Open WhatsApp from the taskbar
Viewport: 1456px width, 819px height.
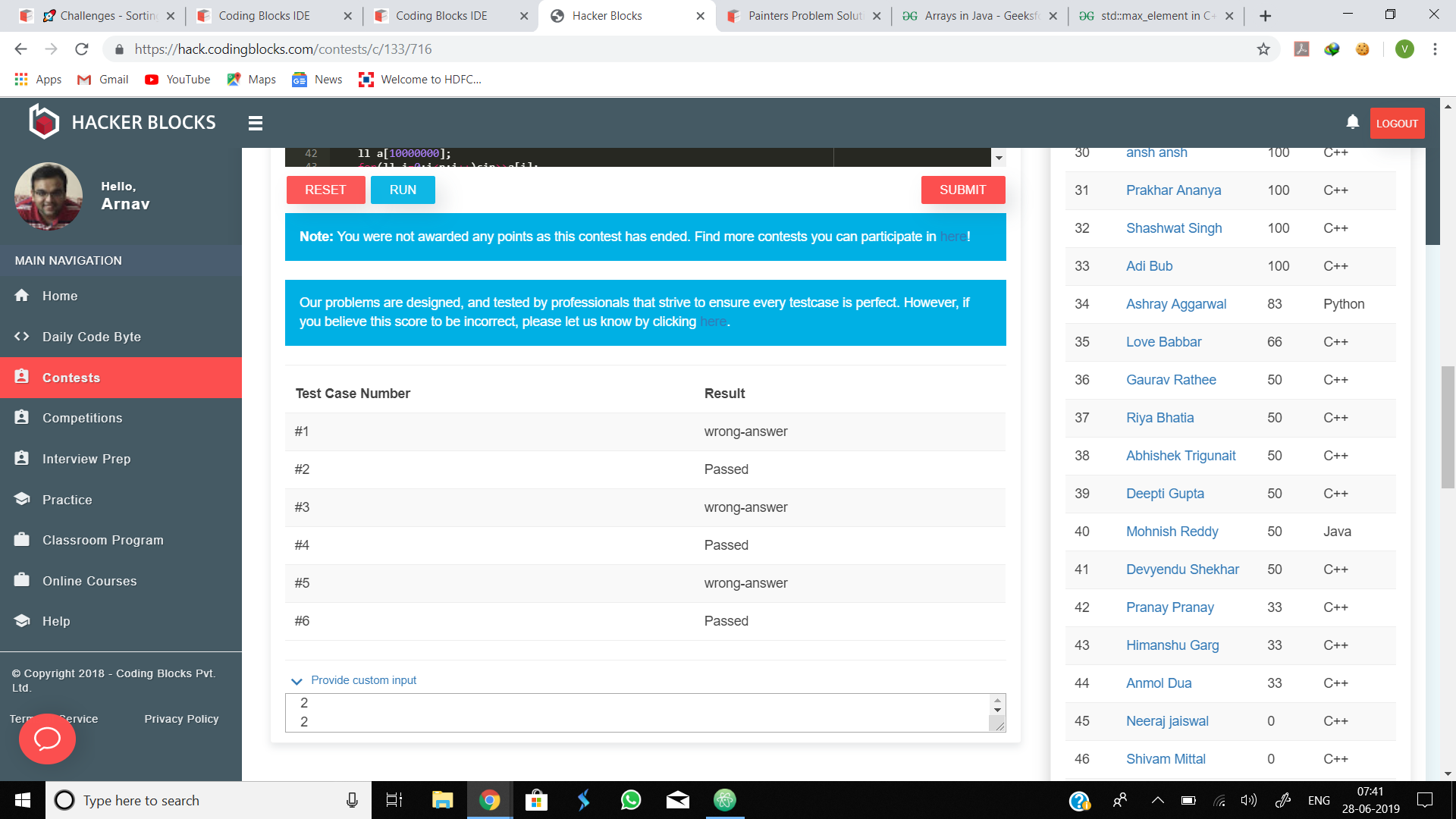click(x=630, y=800)
